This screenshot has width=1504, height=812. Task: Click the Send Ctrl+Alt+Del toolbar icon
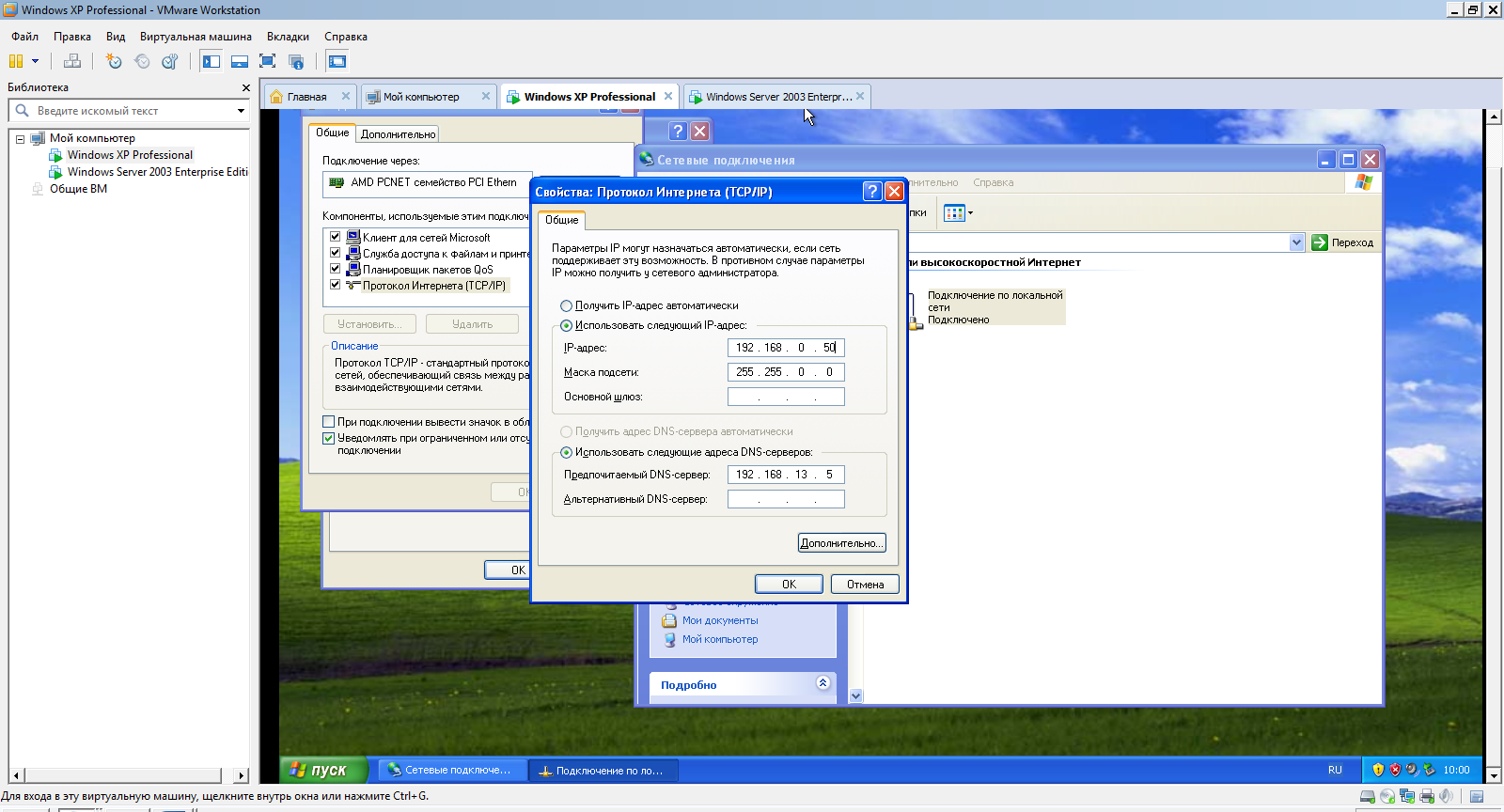(x=72, y=61)
